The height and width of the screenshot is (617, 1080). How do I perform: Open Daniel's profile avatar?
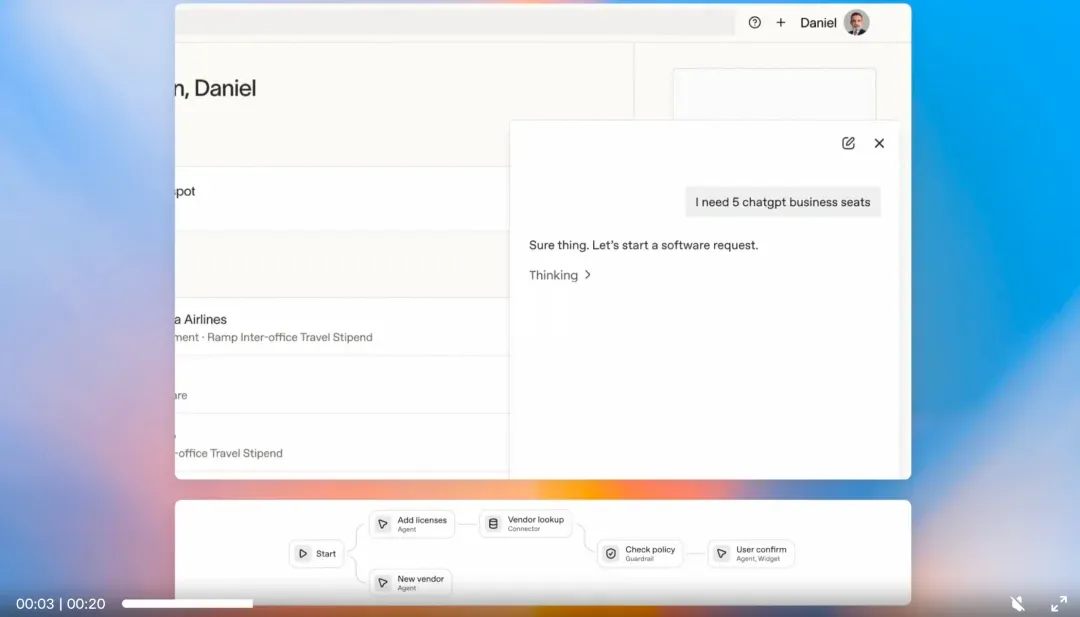(x=856, y=23)
